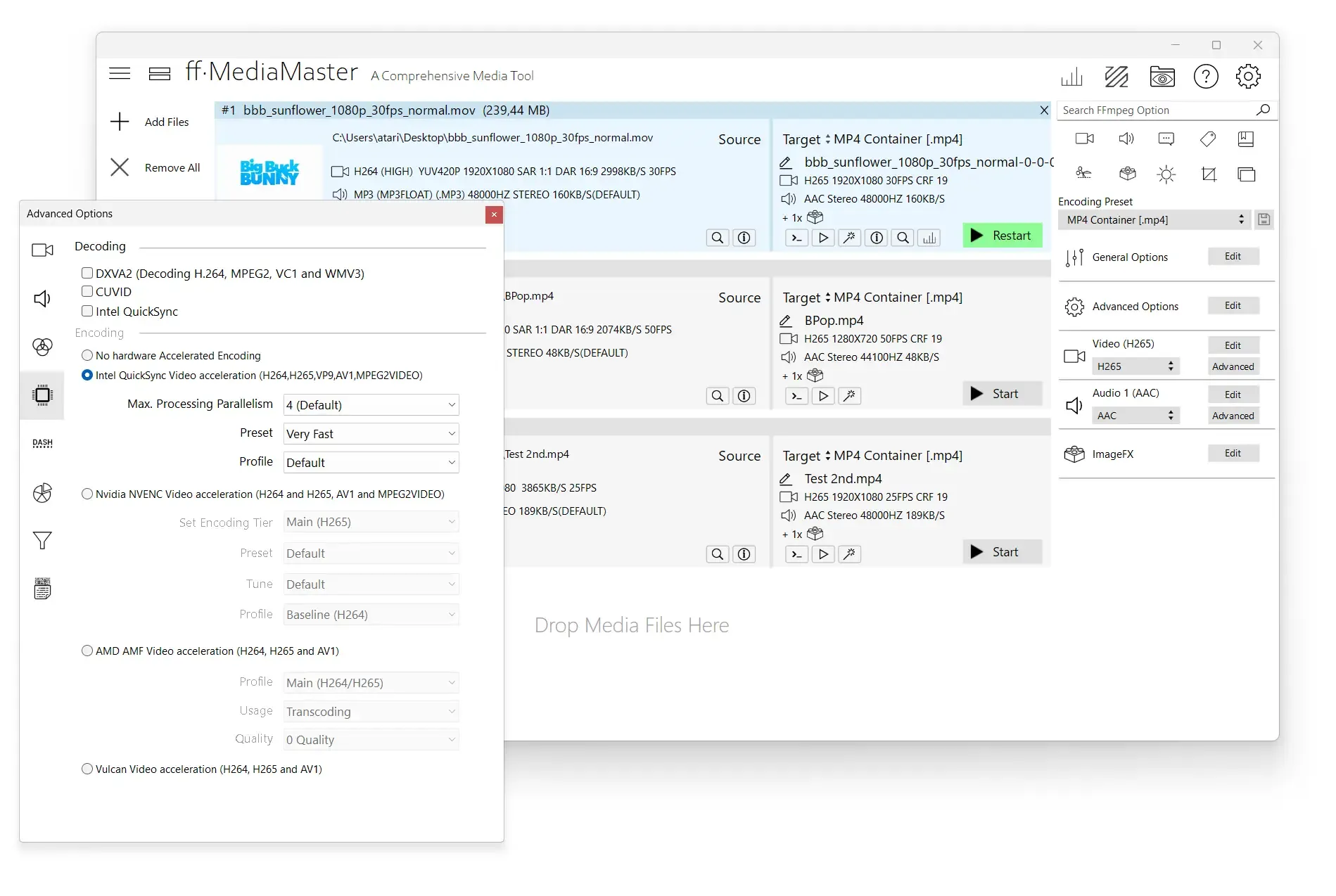The height and width of the screenshot is (896, 1336).
Task: Click the bar chart icon for bbb_sunflower target
Action: (x=929, y=238)
